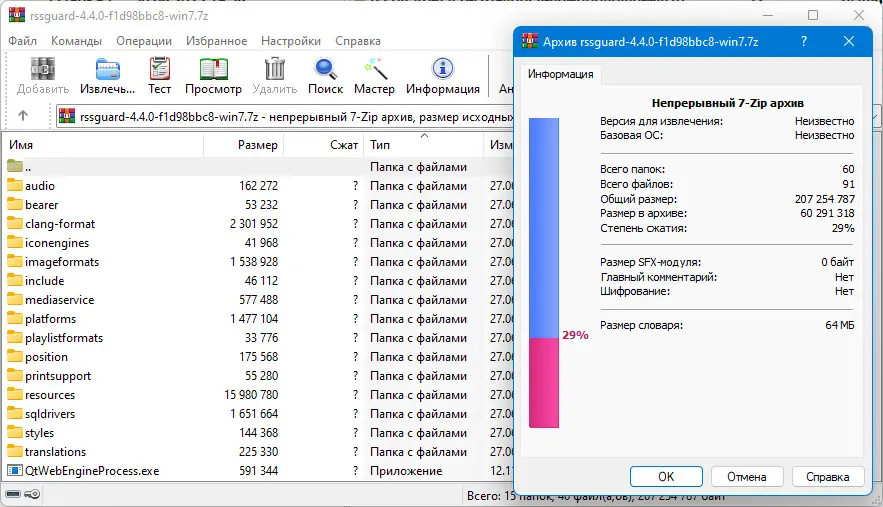
Task: Click the position folder icon
Action: click(x=15, y=357)
